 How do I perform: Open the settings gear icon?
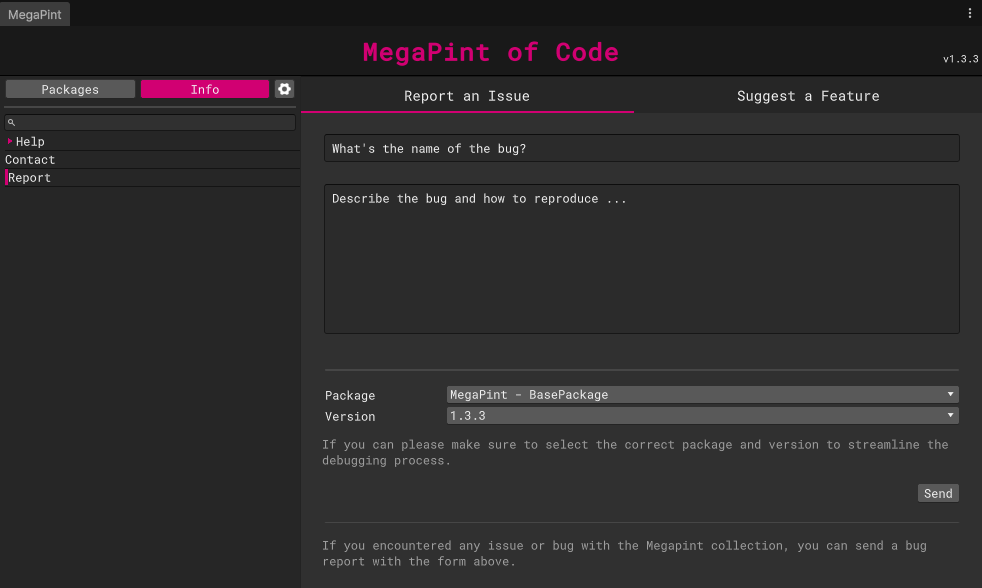pos(285,89)
